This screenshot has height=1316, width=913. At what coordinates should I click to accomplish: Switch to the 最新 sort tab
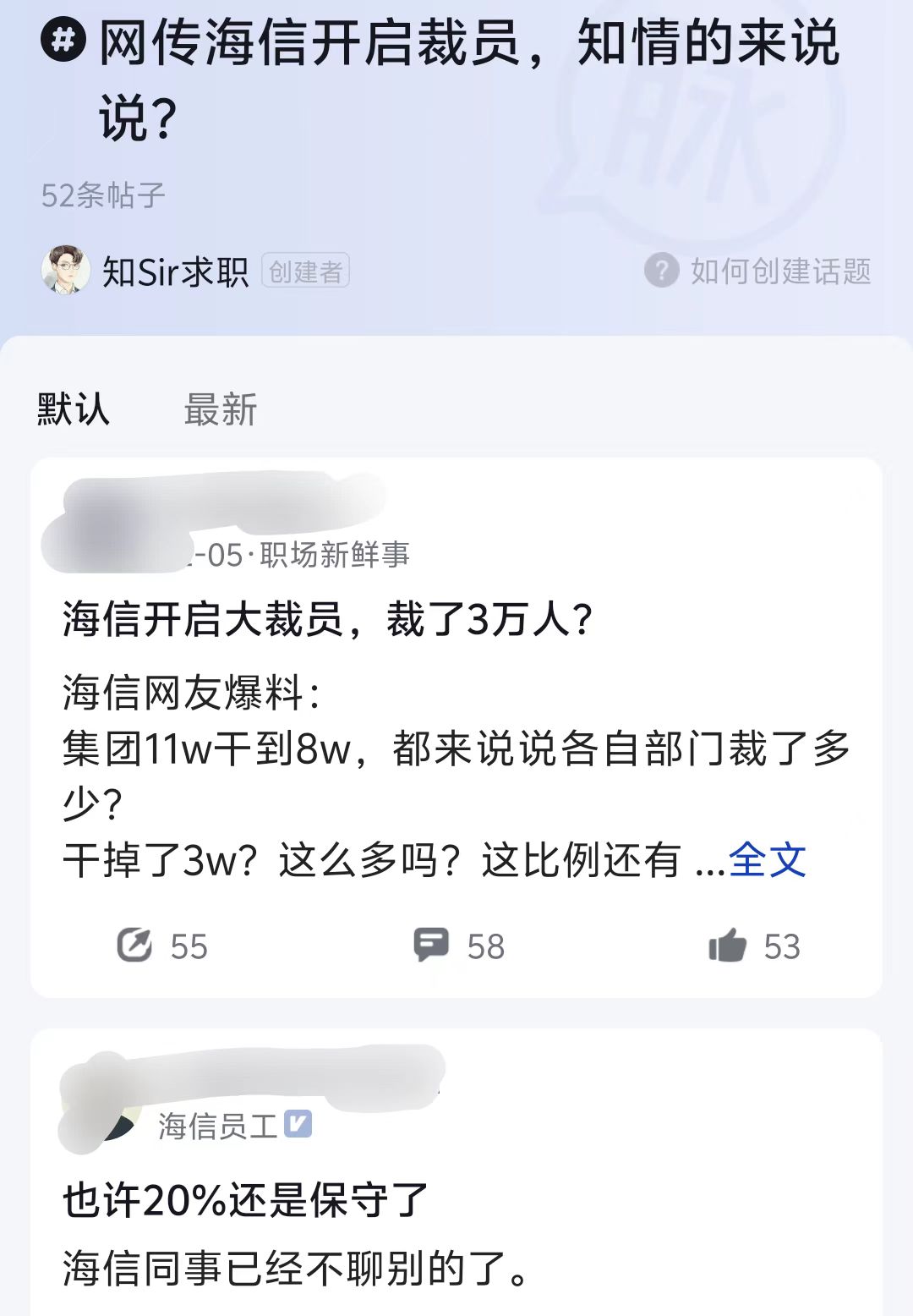pos(221,409)
